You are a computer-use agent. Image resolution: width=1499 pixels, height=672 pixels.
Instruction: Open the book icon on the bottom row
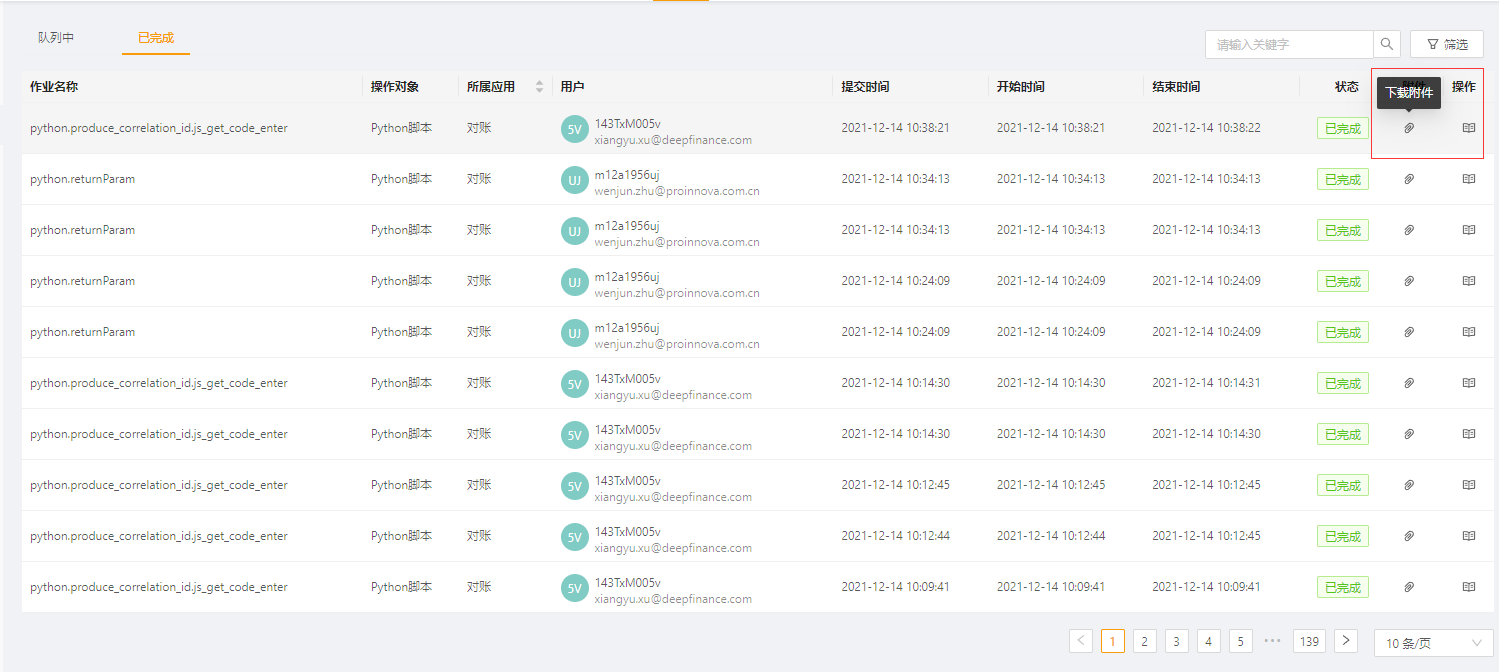point(1468,587)
